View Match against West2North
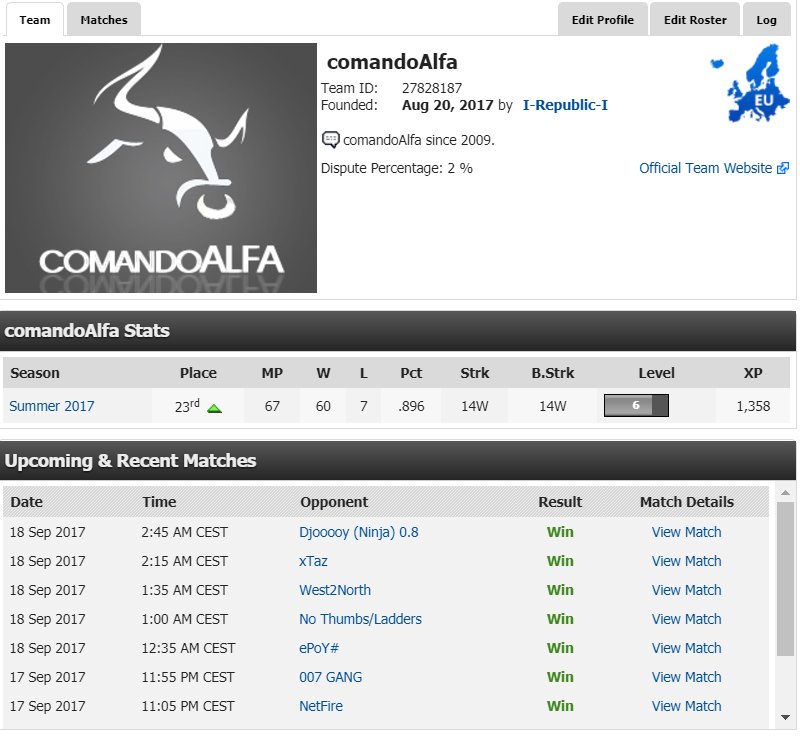Screen dimensions: 800x739 click(x=686, y=590)
